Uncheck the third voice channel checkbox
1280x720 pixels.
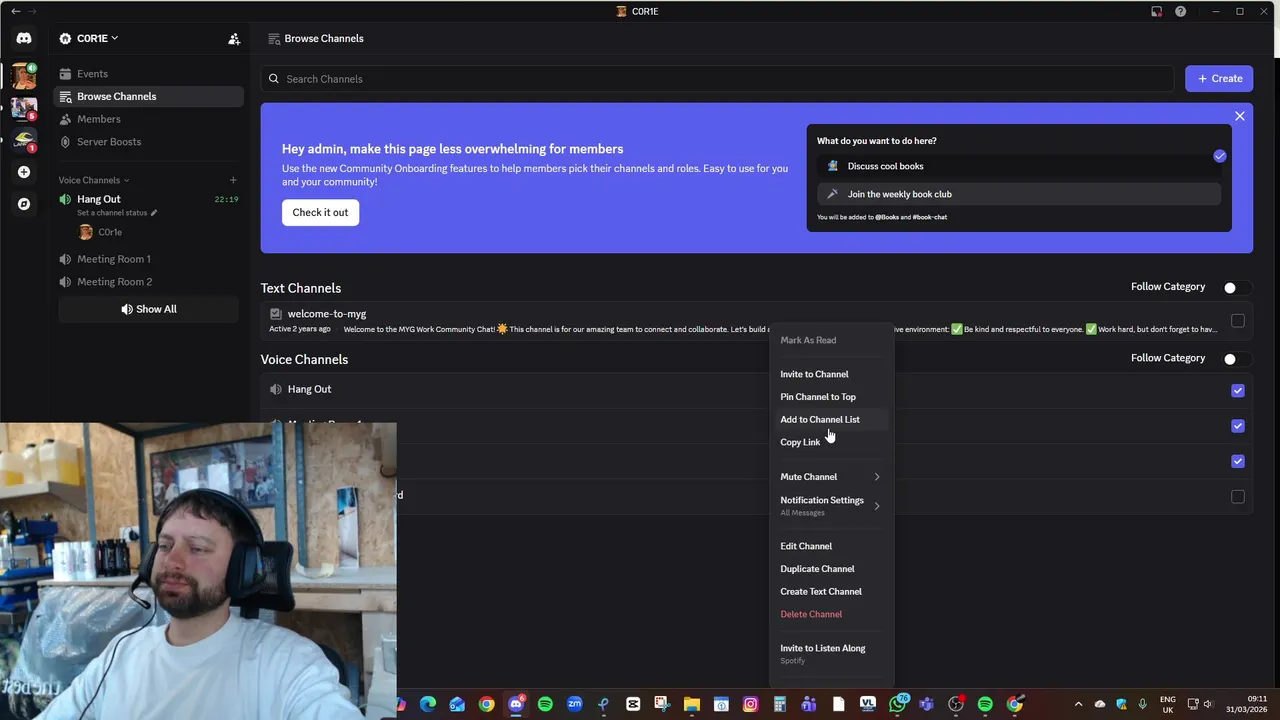point(1238,461)
